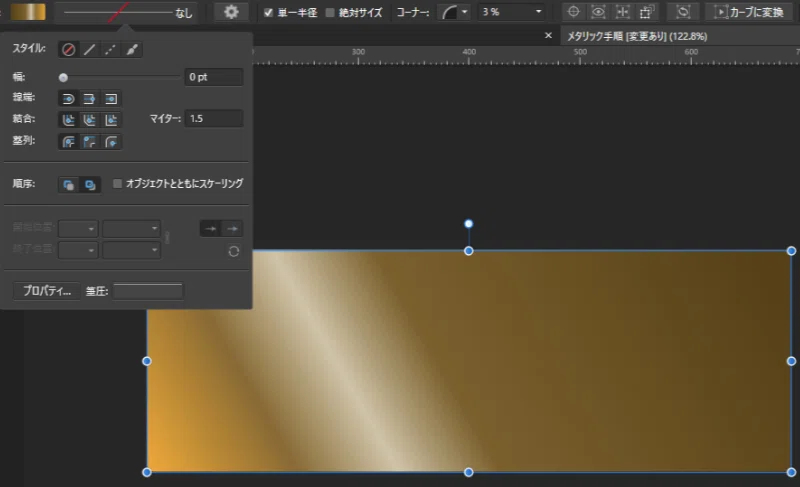Click the gold gradient fill swatch
The image size is (800, 487).
[28, 12]
